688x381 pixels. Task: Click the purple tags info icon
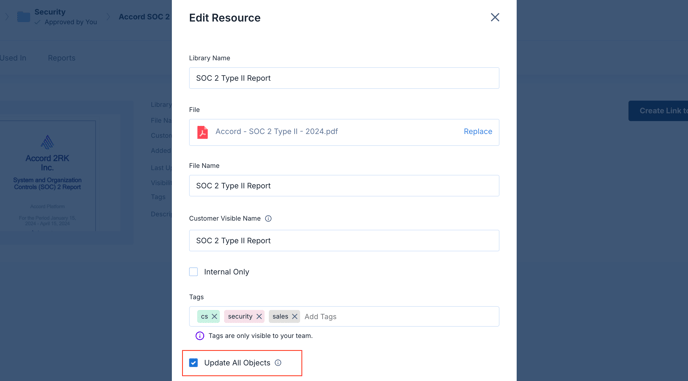[x=200, y=336]
